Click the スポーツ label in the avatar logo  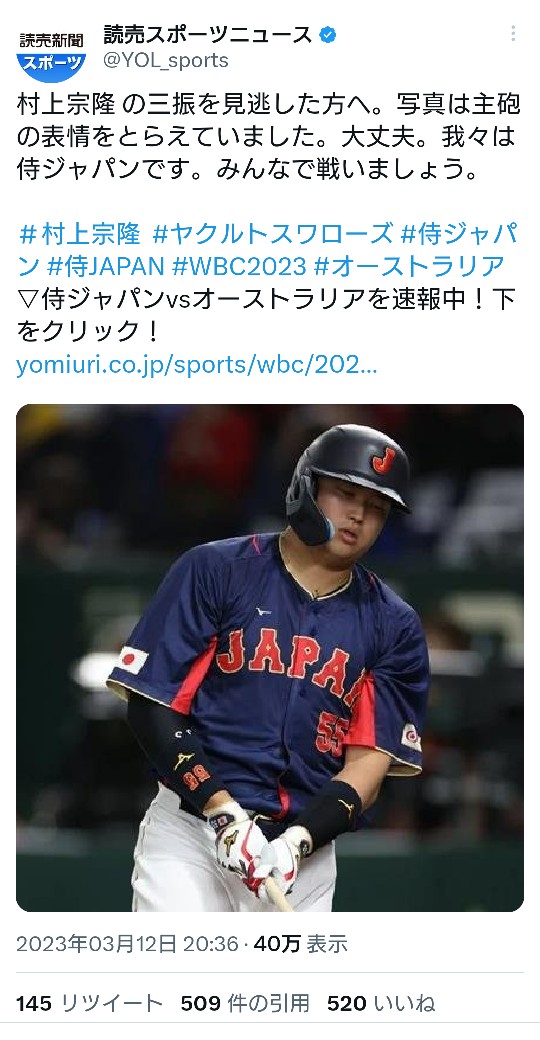[x=51, y=64]
